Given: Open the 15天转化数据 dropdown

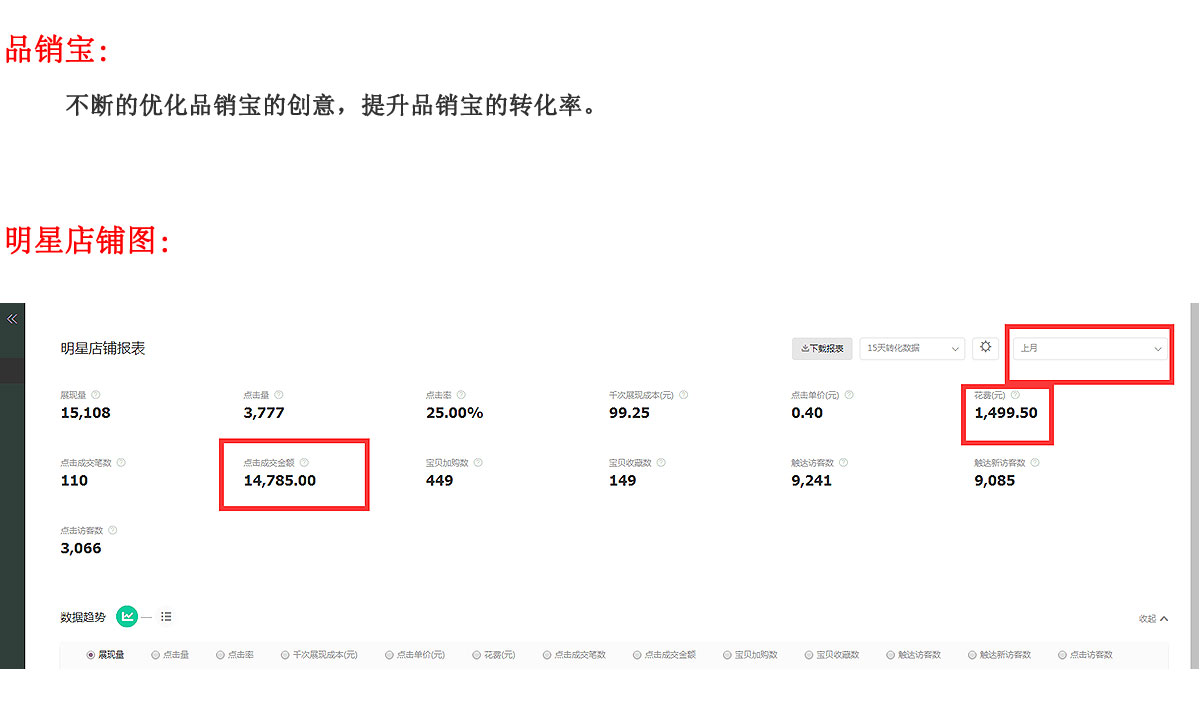Looking at the screenshot, I should click(x=912, y=348).
